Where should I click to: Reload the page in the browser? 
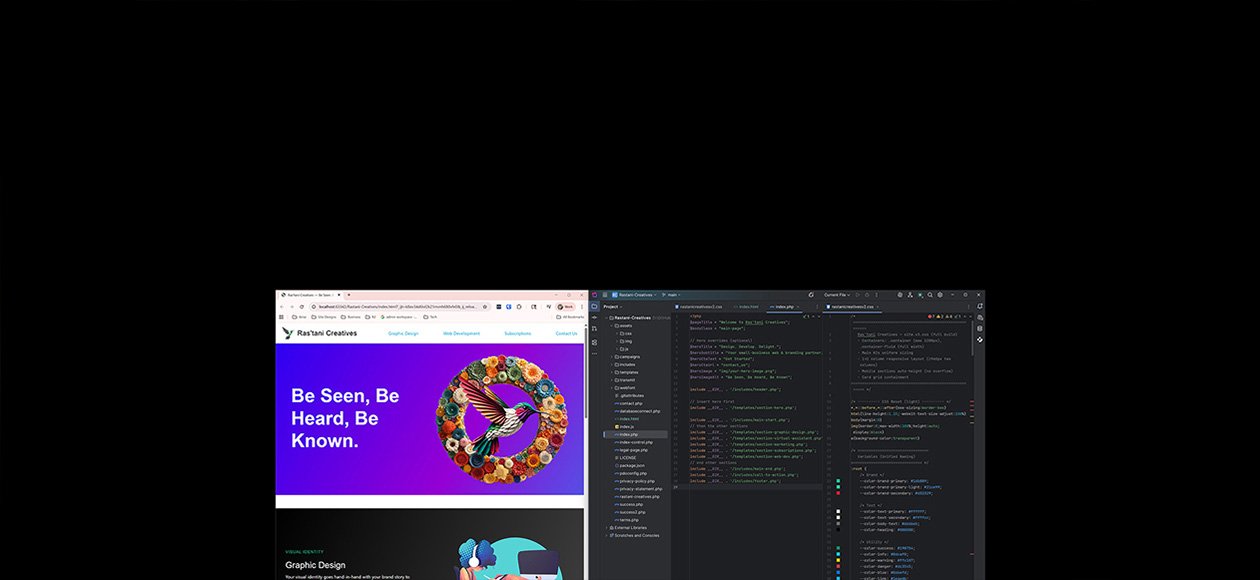302,306
